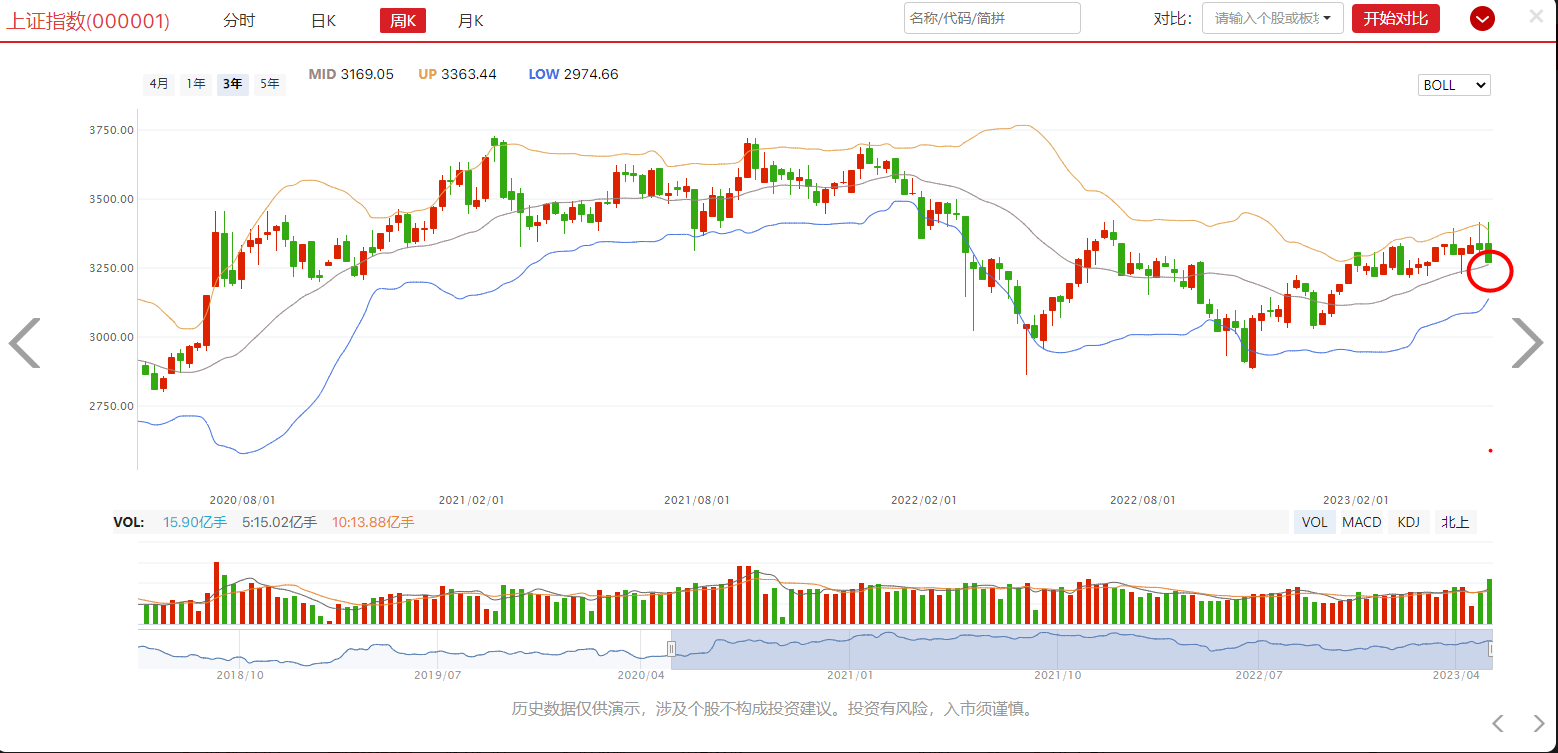Click the 2023/04 label in overview timeline
Image resolution: width=1558 pixels, height=753 pixels.
(1455, 676)
